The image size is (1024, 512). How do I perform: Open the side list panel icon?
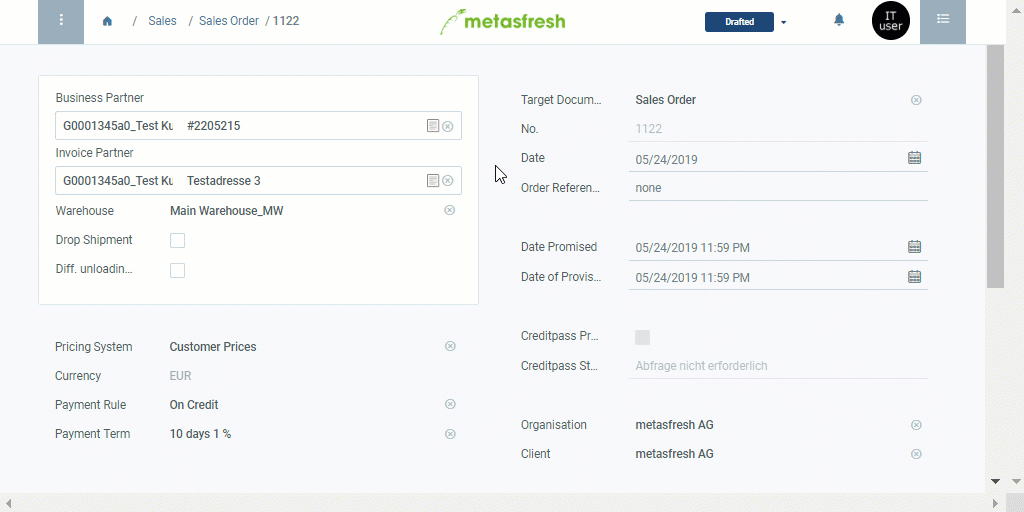click(942, 22)
